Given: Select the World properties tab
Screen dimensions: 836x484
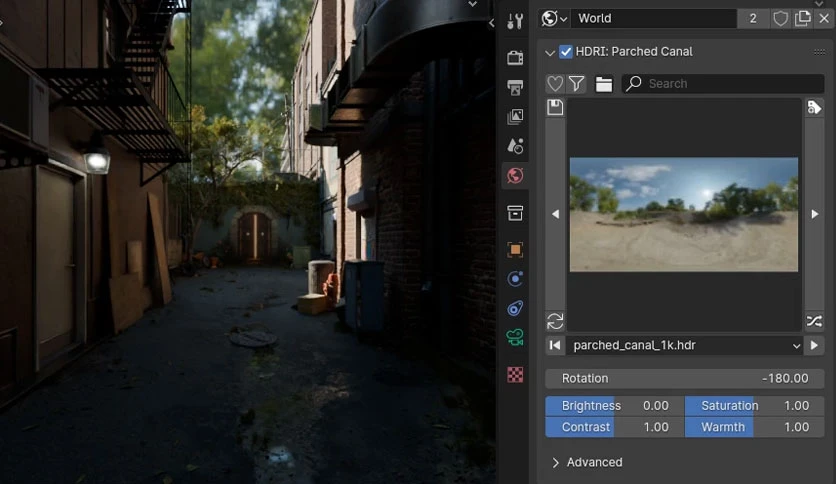Looking at the screenshot, I should tap(515, 175).
